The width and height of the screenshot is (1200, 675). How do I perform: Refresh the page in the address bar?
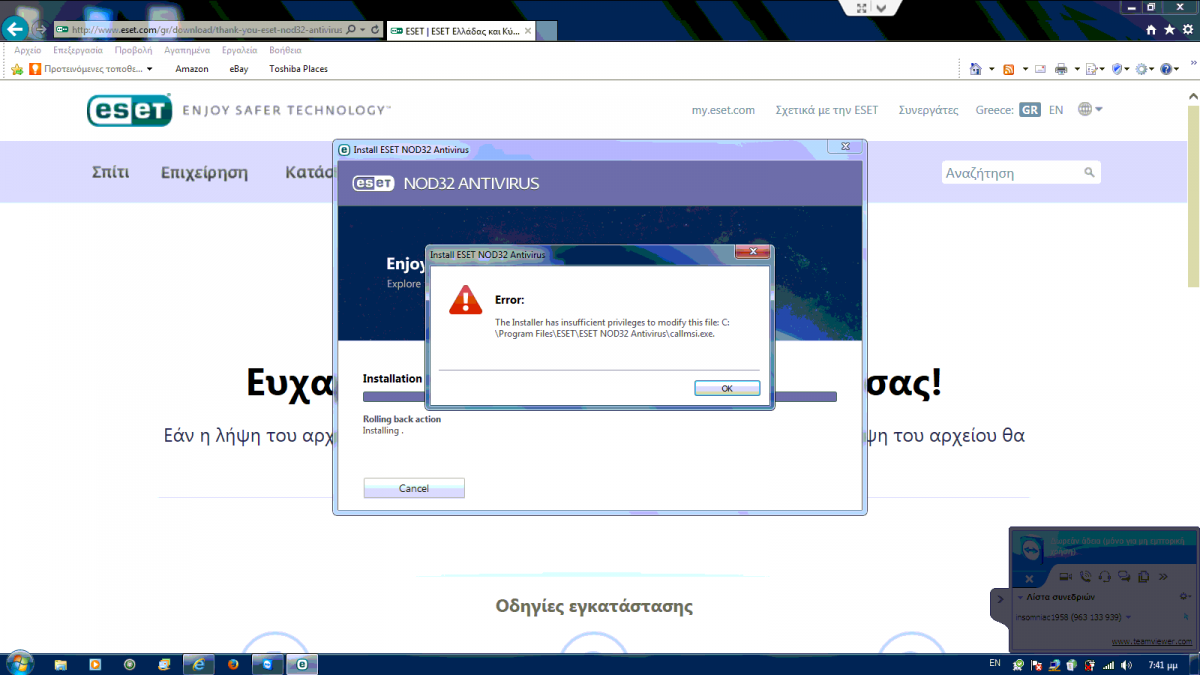tap(375, 30)
